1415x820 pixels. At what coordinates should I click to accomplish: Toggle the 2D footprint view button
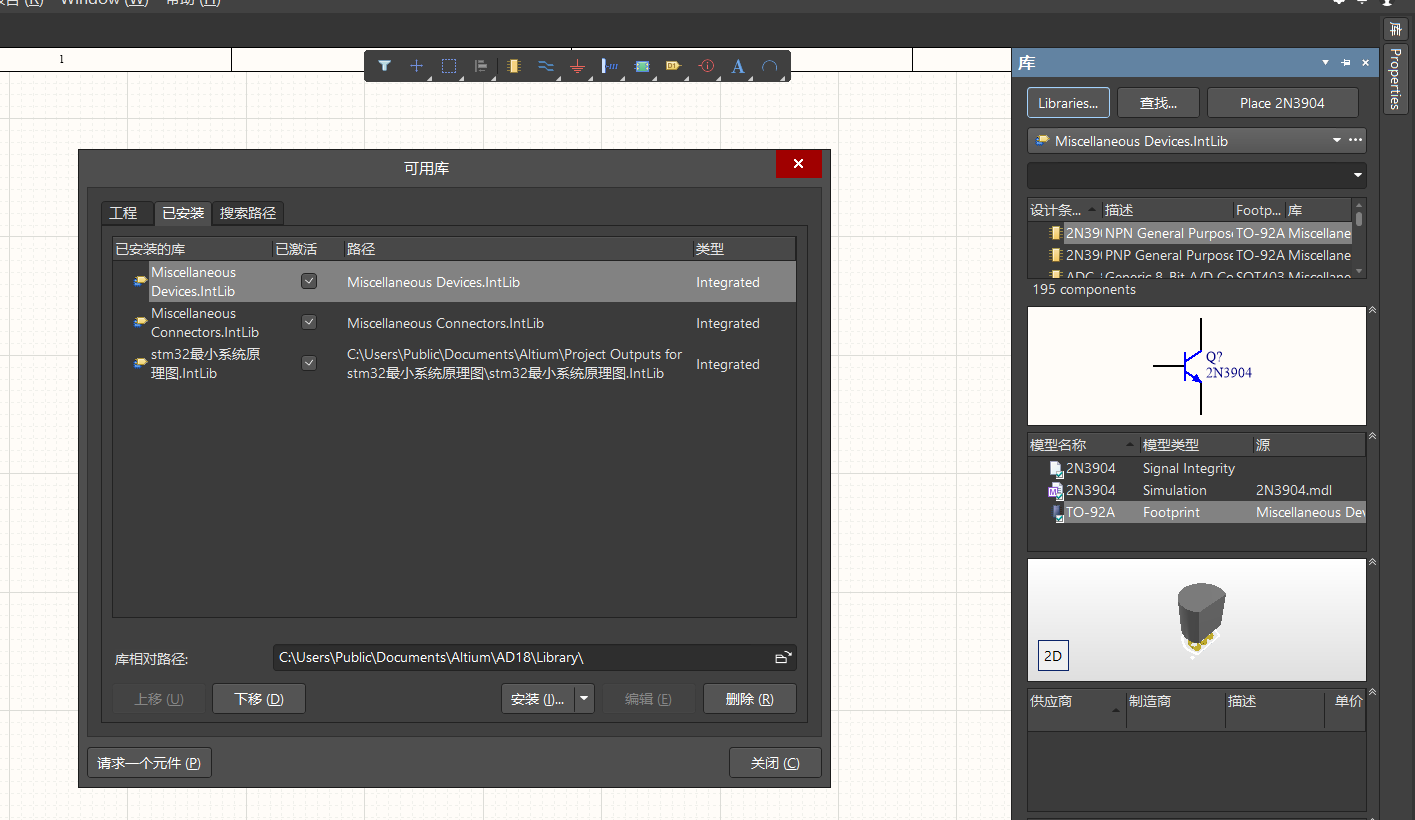1053,656
